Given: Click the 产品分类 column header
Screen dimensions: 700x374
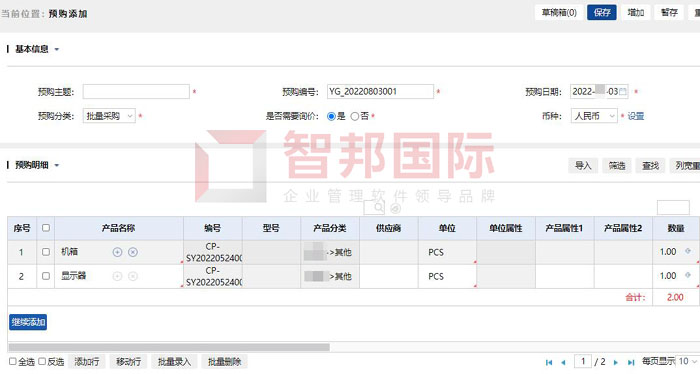Looking at the screenshot, I should point(330,229).
